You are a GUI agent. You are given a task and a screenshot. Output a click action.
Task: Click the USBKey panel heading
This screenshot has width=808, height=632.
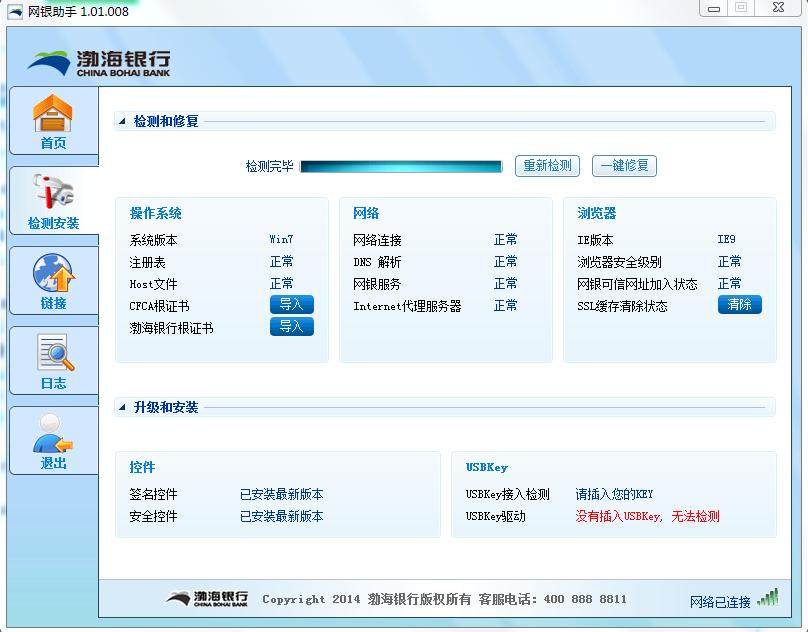click(x=486, y=467)
